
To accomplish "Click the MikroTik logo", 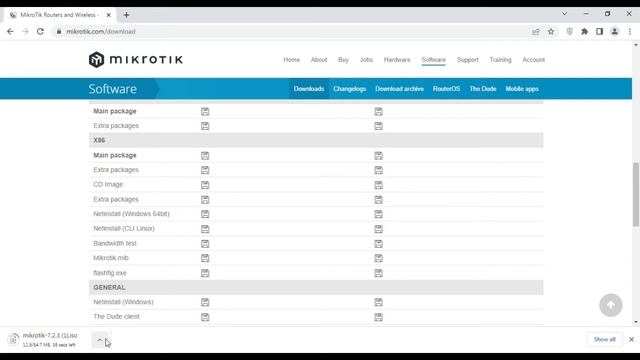I will 136,60.
